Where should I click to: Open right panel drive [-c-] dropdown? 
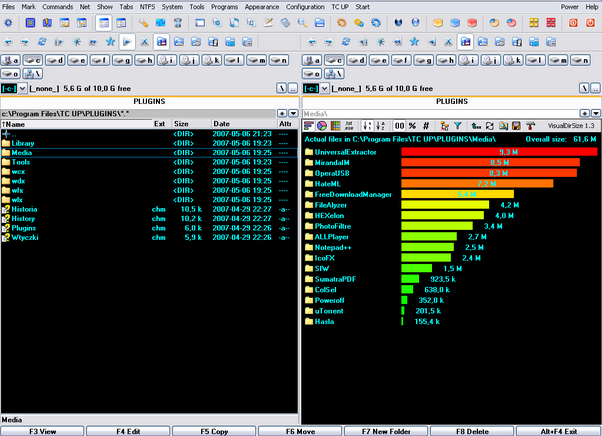[x=324, y=89]
